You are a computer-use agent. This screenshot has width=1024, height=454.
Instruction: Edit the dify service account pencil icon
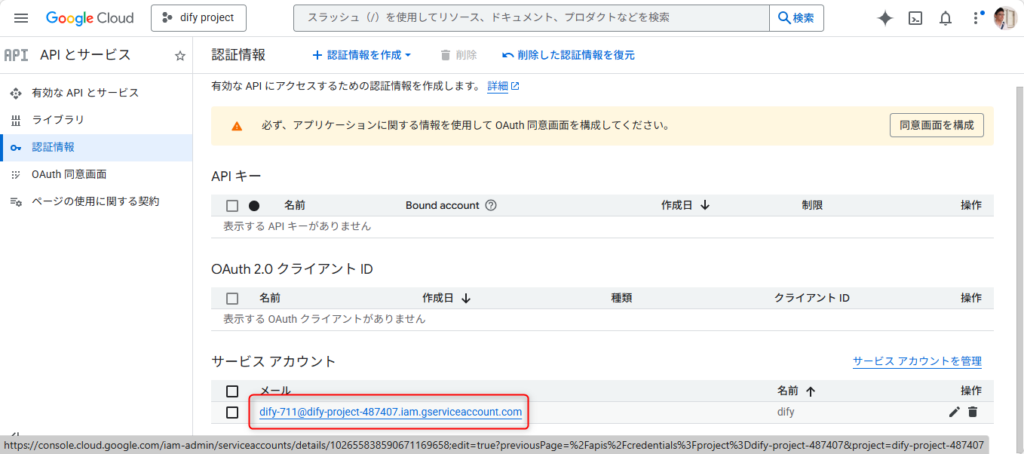click(x=954, y=412)
